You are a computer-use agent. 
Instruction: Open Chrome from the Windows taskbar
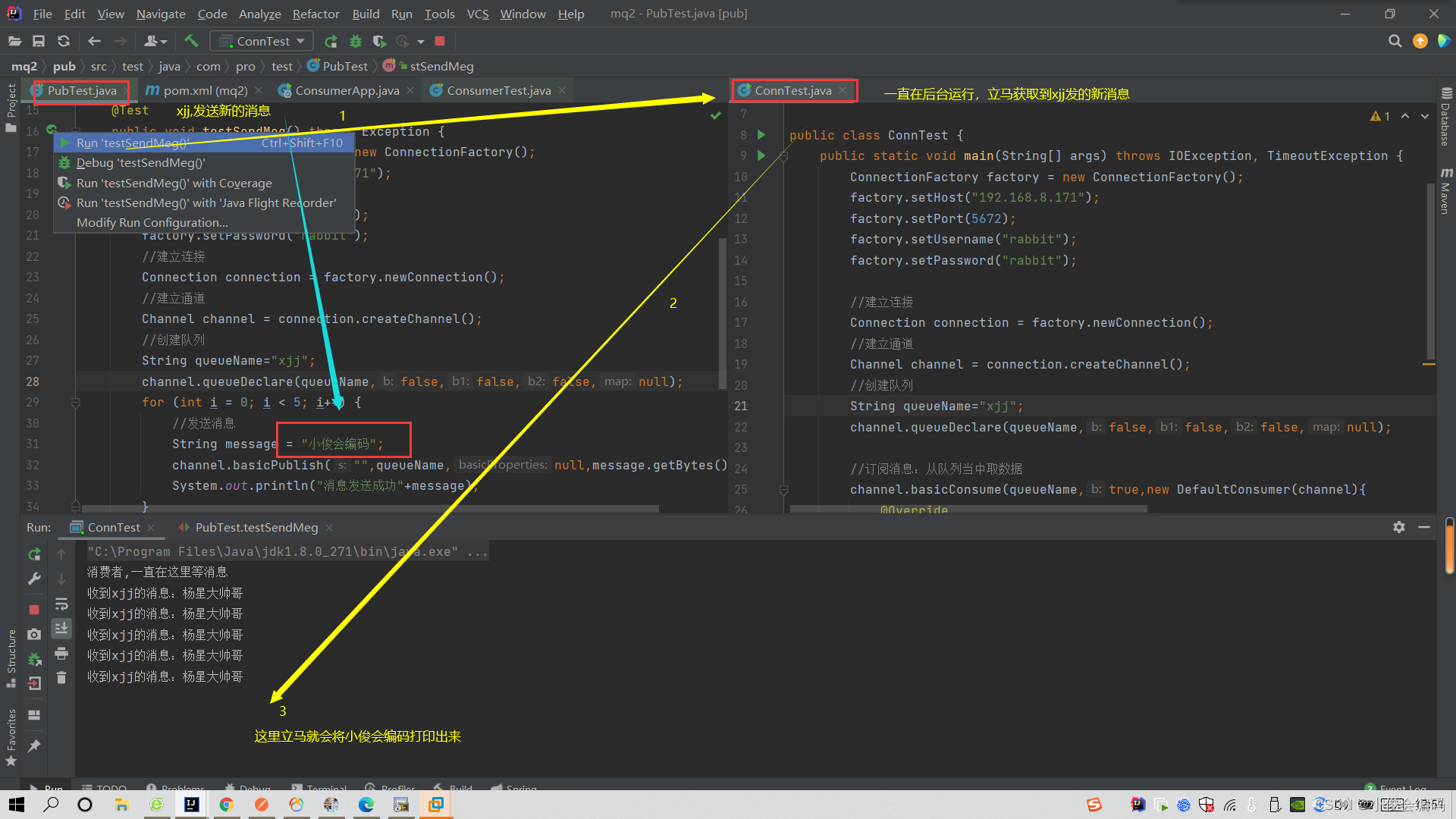click(226, 805)
